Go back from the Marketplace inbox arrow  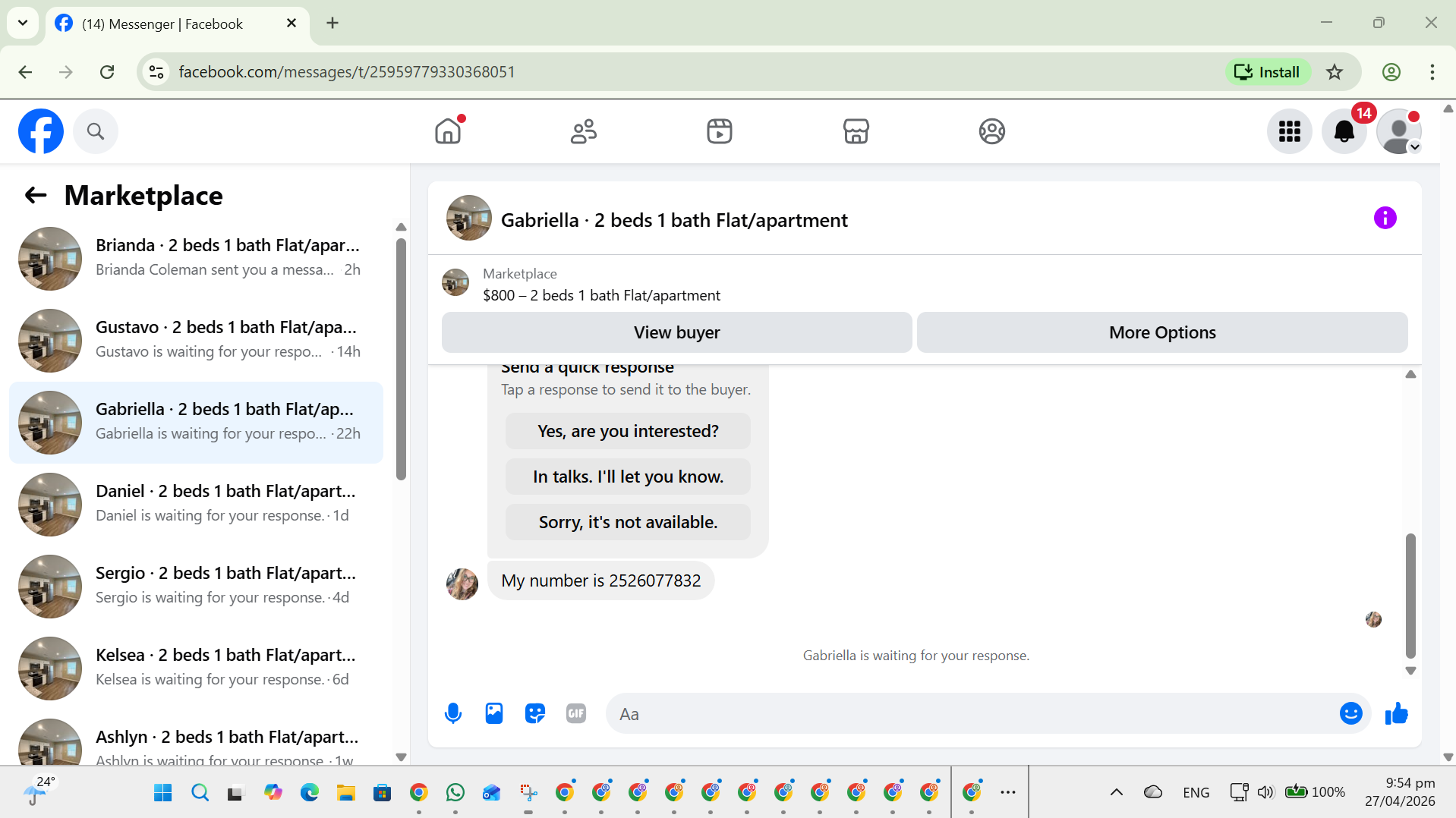36,195
